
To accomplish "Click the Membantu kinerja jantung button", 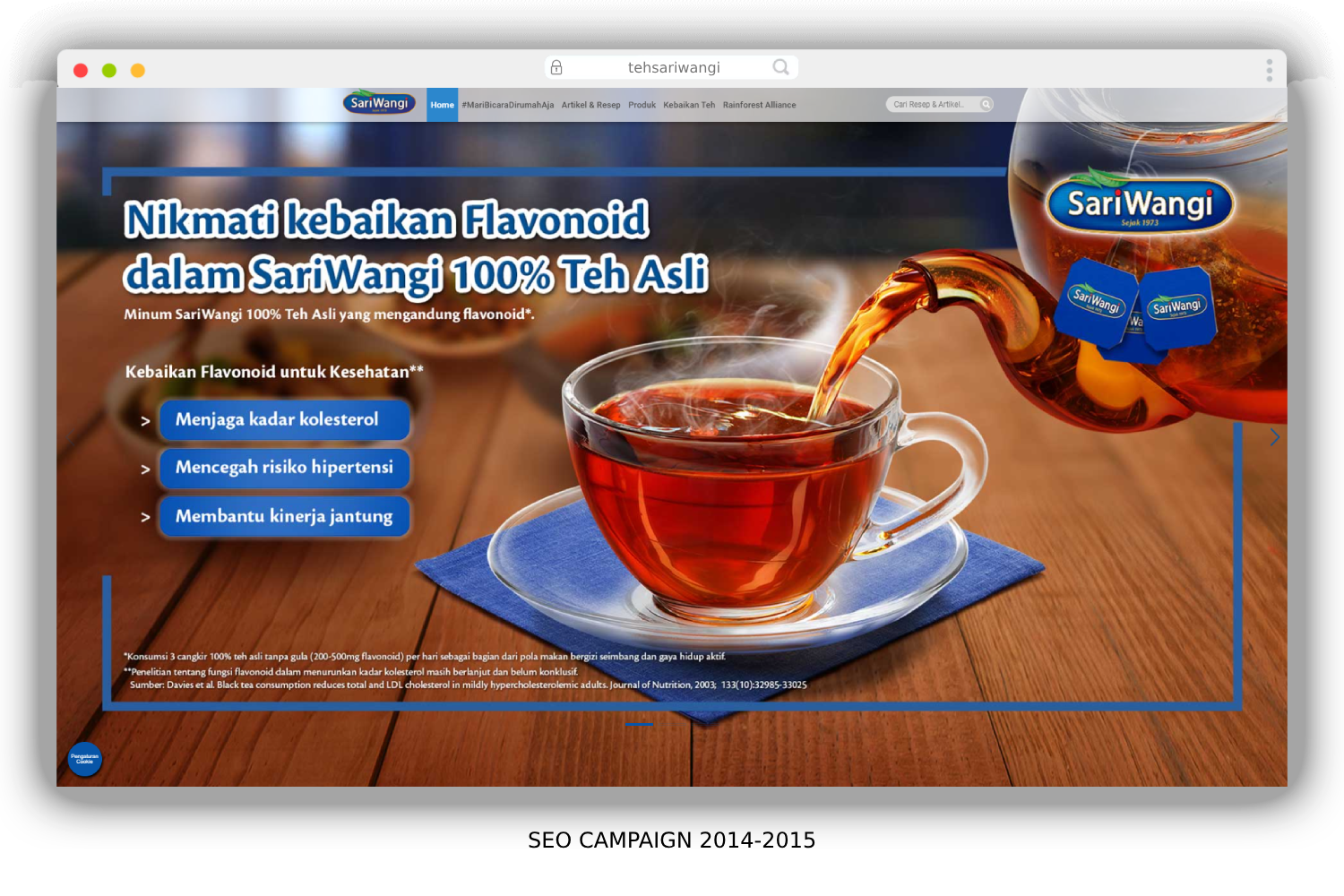I will coord(285,516).
